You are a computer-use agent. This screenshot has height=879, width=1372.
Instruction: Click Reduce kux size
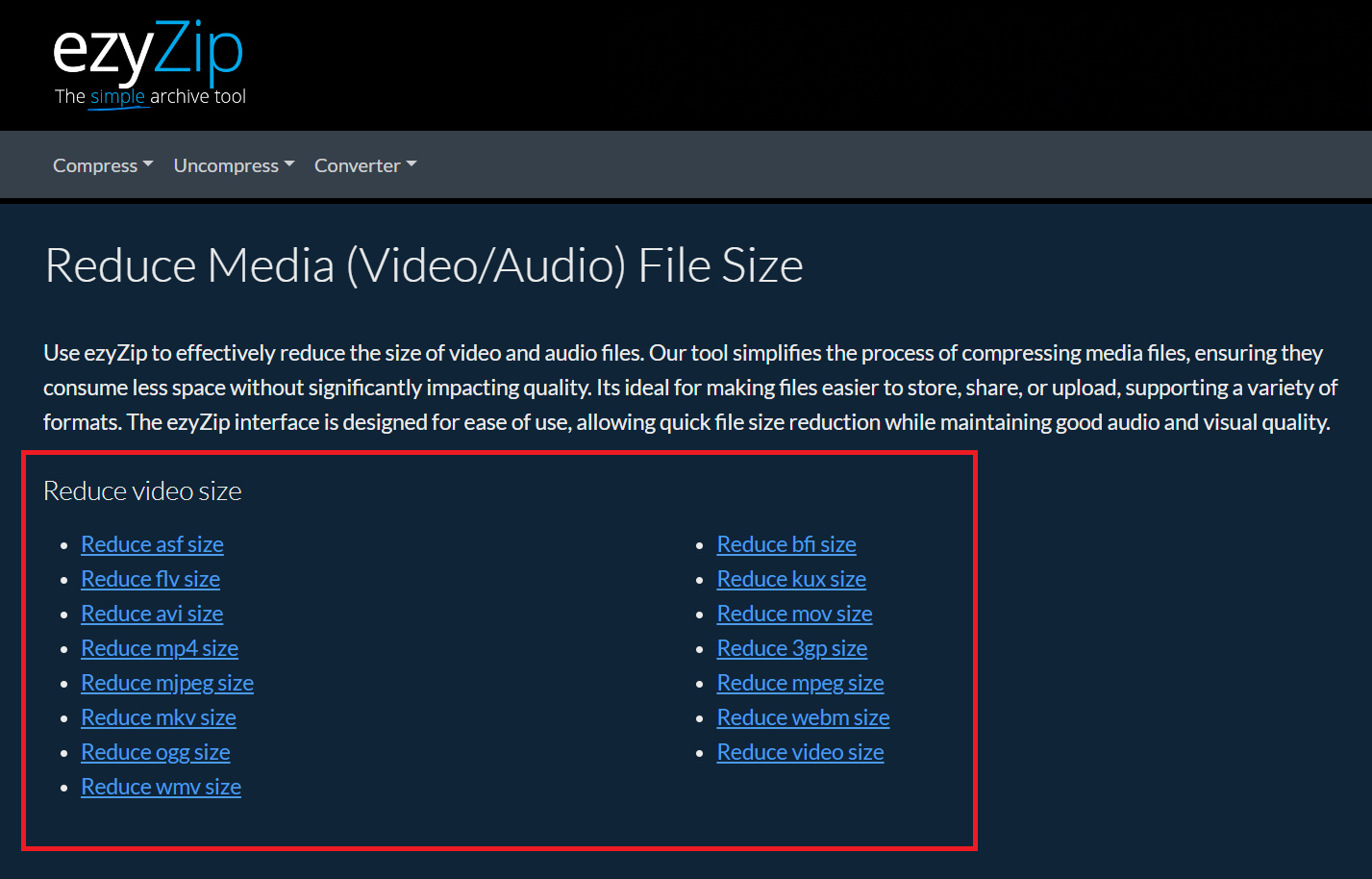tap(790, 578)
